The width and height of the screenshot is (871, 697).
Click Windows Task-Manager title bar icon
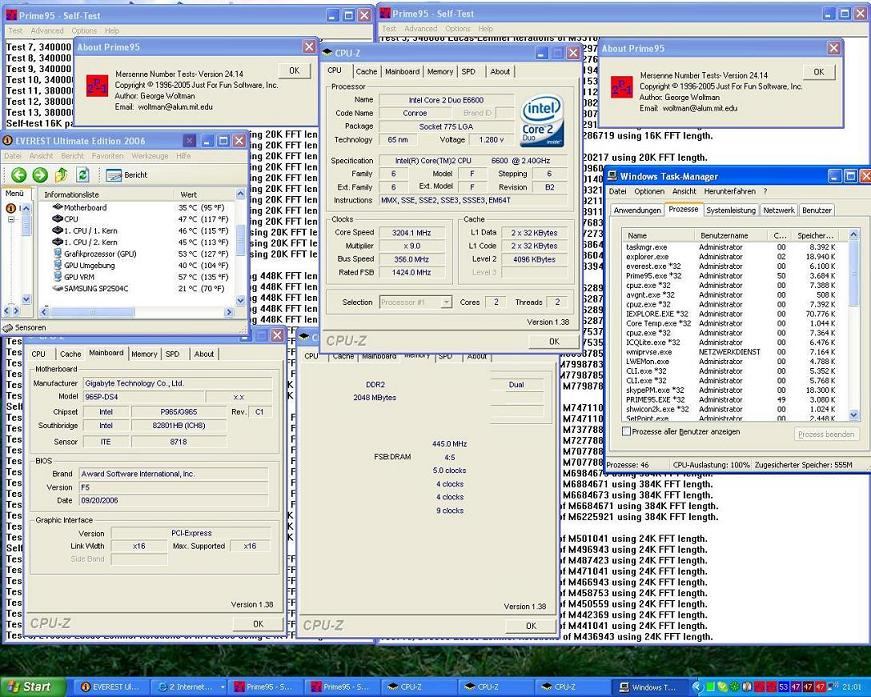point(612,176)
